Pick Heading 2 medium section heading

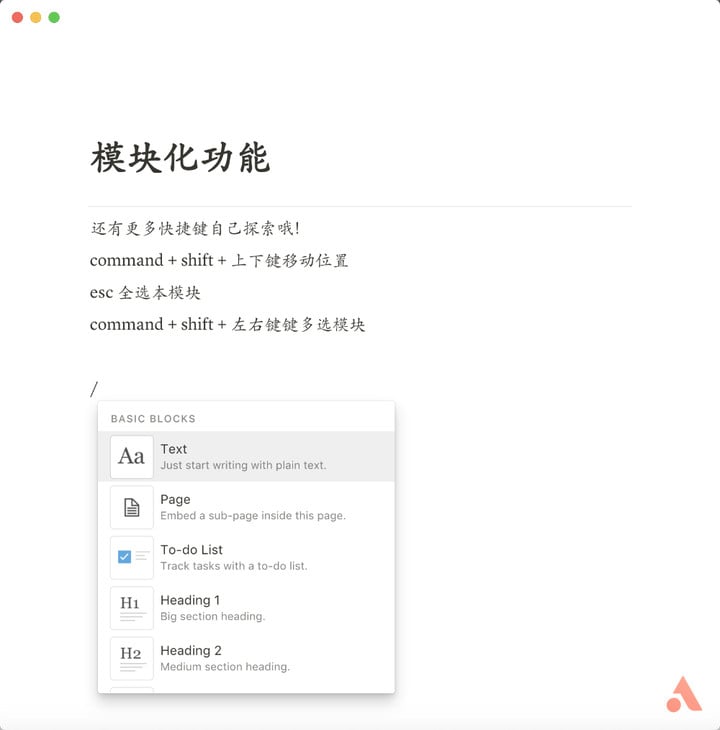(x=246, y=658)
